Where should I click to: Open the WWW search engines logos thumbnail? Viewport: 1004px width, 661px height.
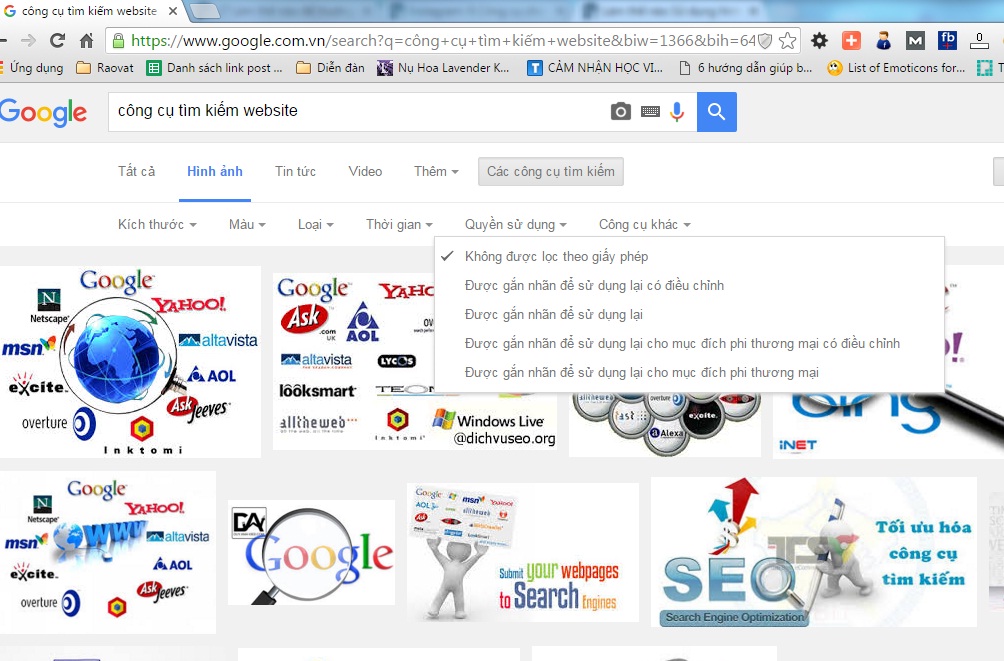(x=108, y=552)
